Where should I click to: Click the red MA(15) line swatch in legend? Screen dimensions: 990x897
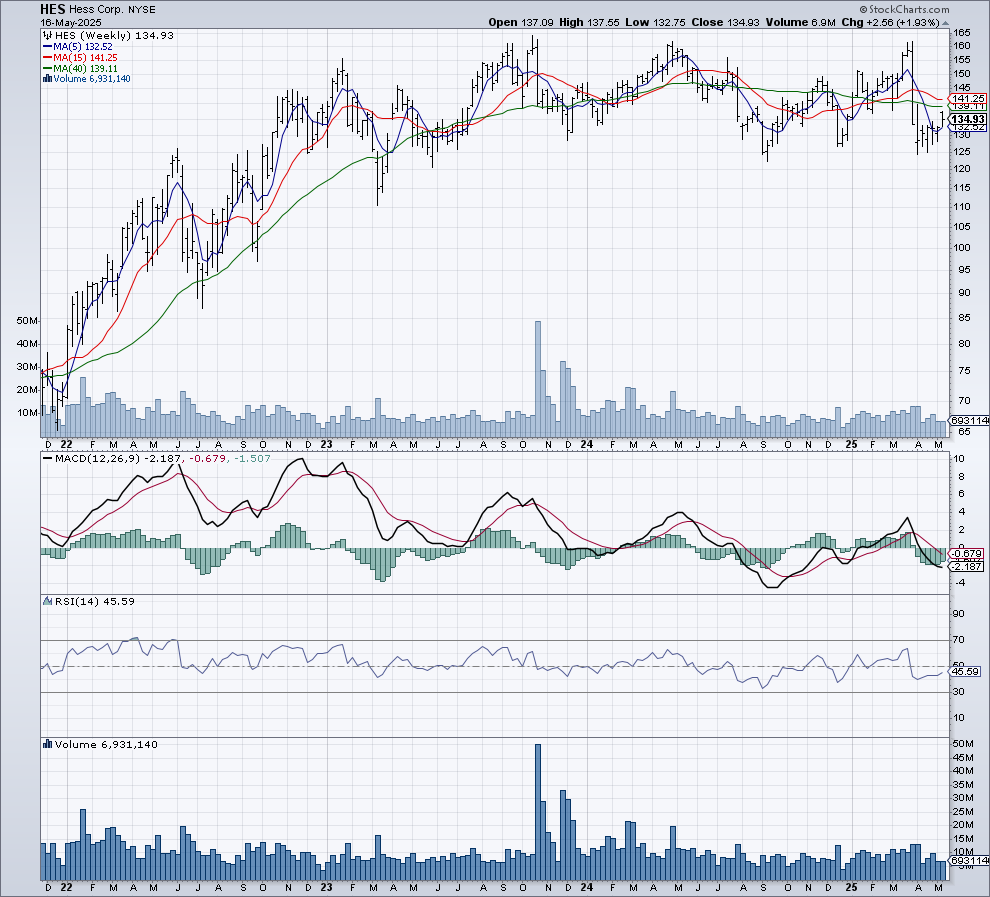(x=47, y=57)
